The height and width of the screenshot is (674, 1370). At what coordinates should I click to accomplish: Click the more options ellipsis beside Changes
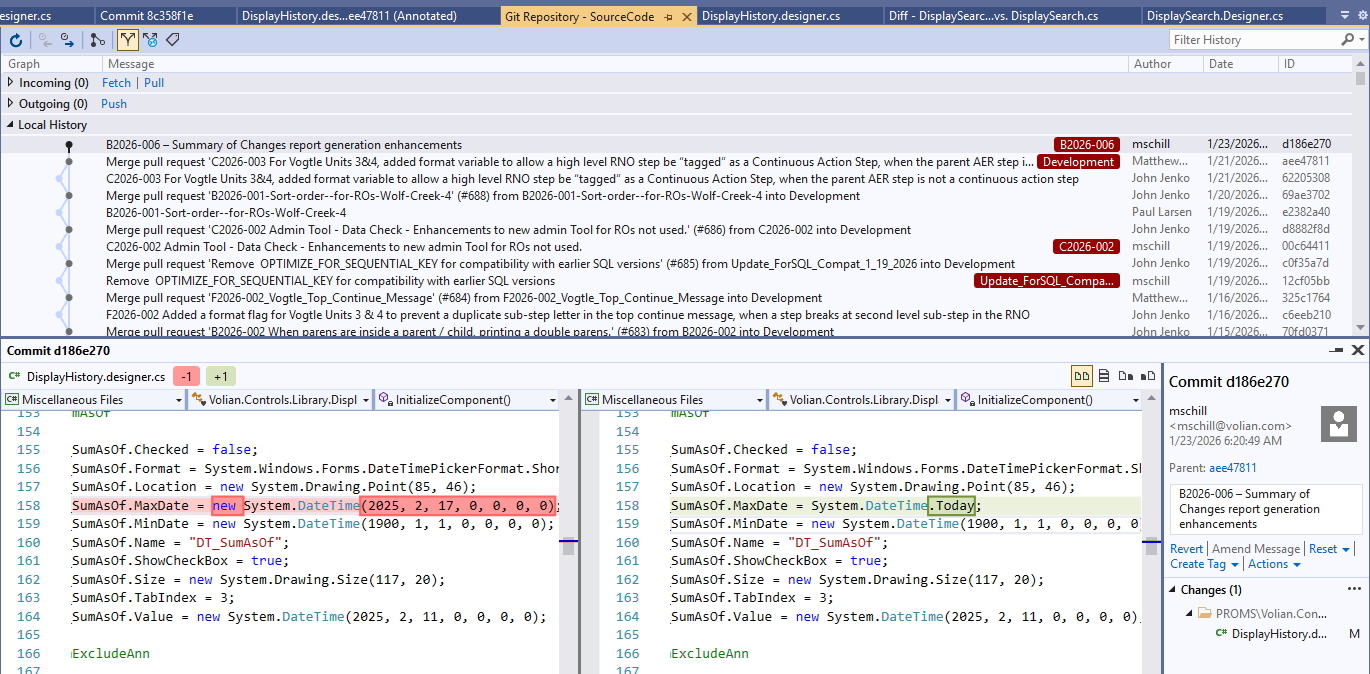(x=1354, y=590)
